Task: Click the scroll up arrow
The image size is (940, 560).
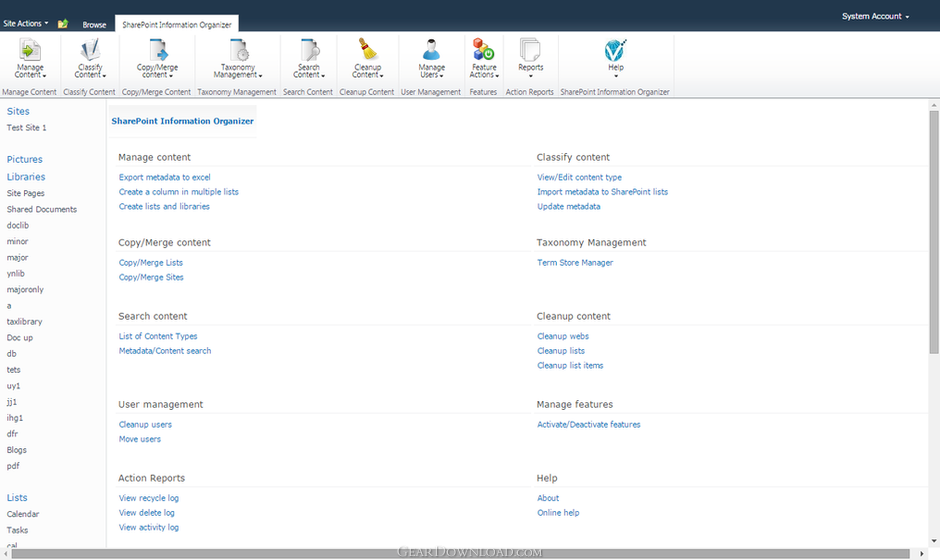Action: point(934,105)
